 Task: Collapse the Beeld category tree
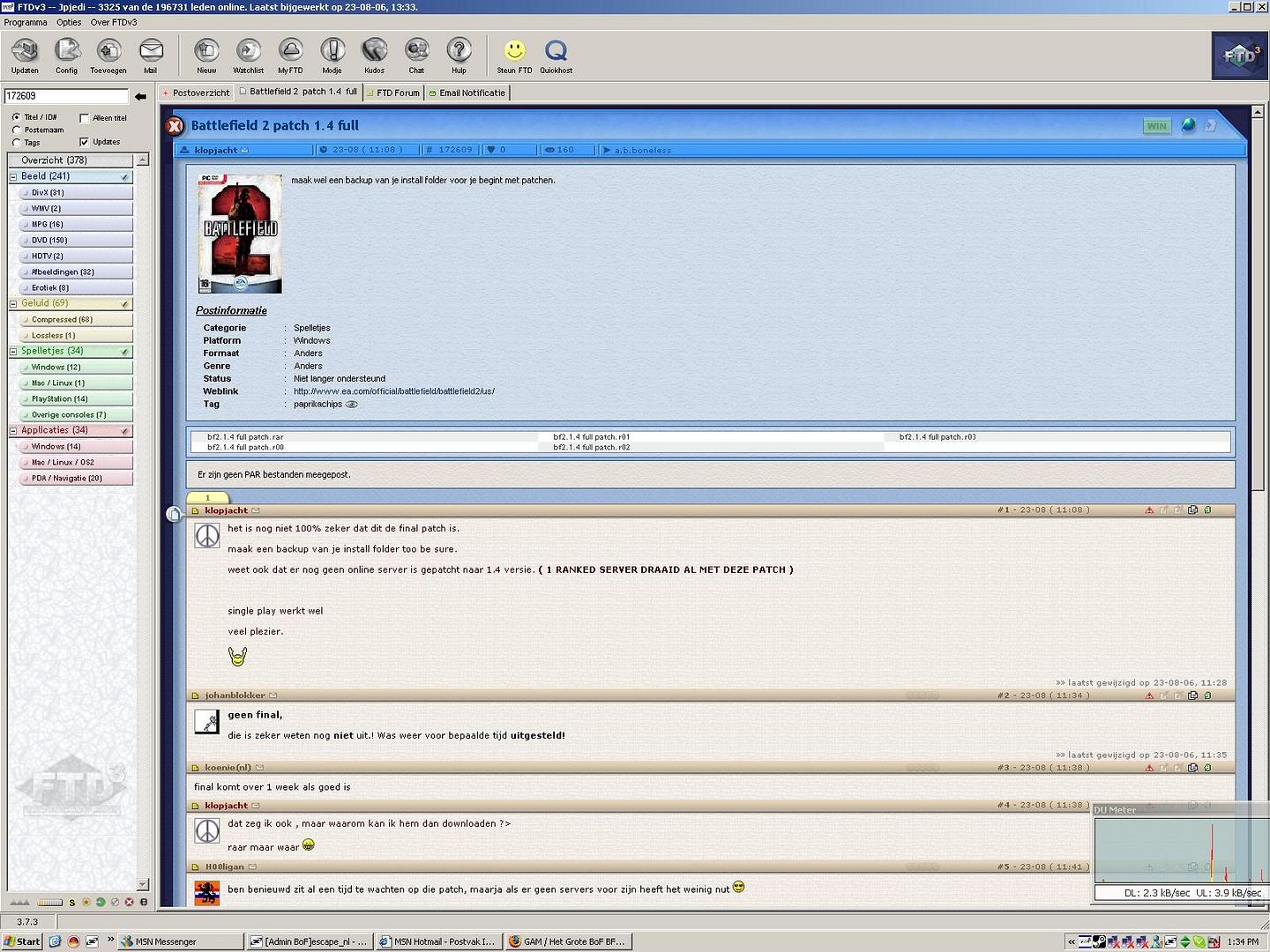click(13, 176)
